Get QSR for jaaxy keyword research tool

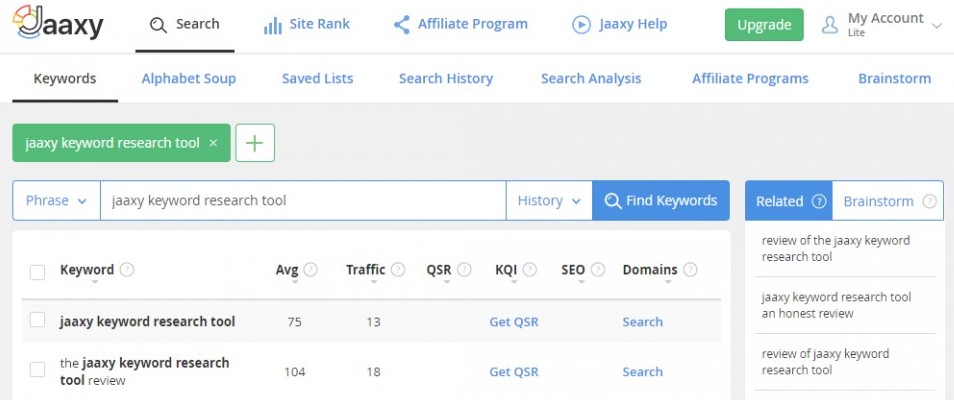(514, 322)
